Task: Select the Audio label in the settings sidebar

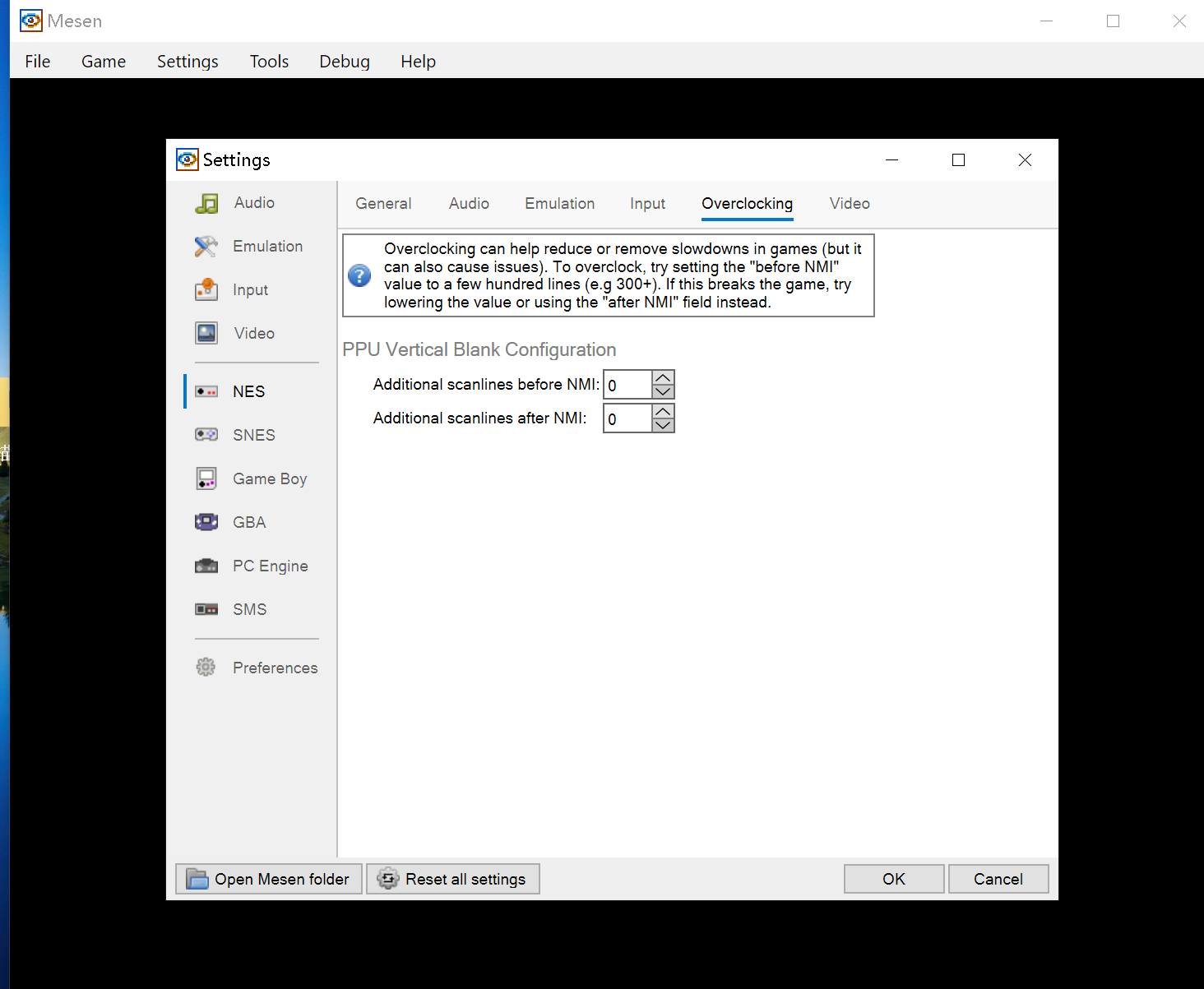Action: [x=254, y=202]
